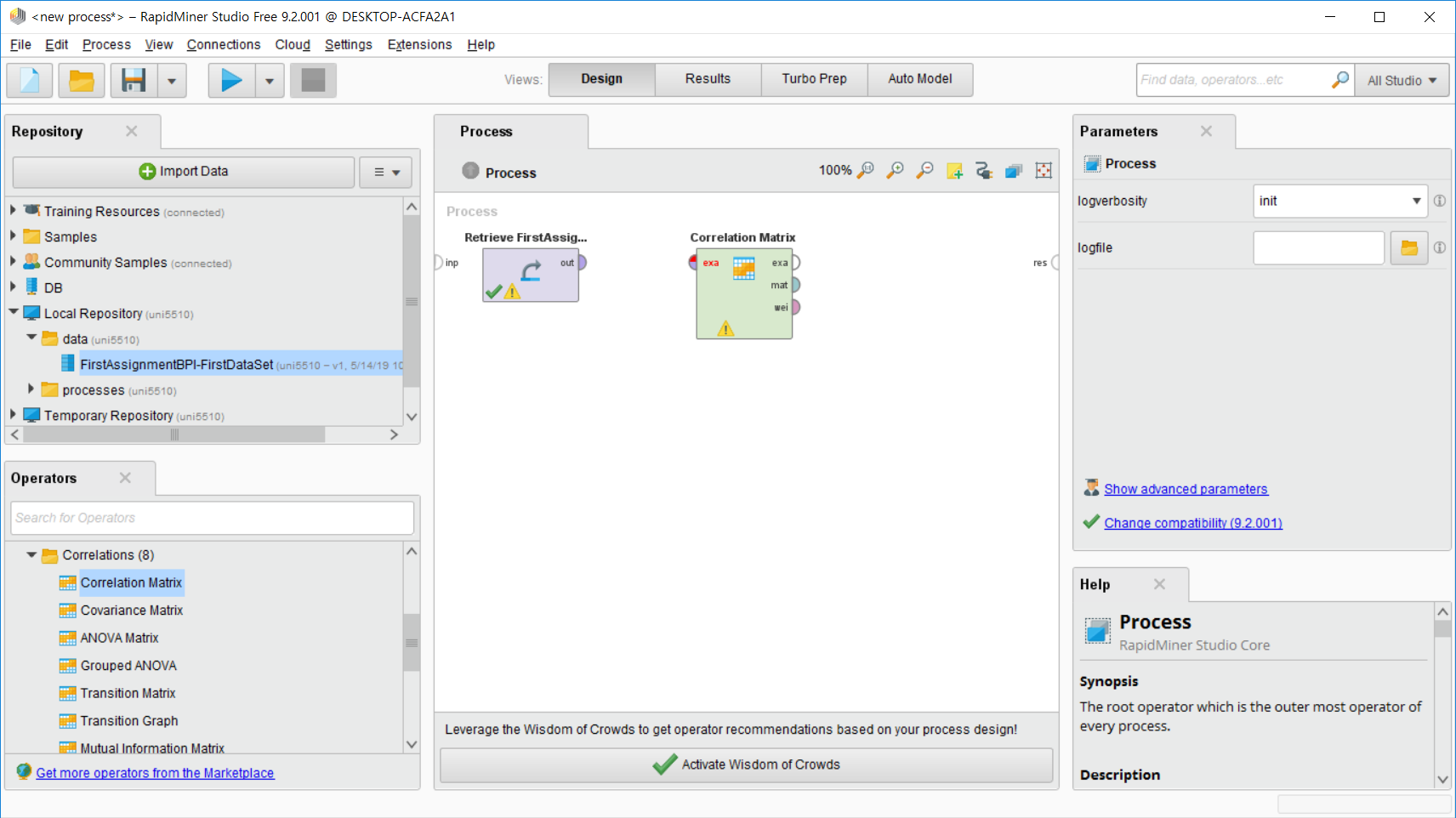1456x818 pixels.
Task: Expand the processes folder
Action: [31, 389]
